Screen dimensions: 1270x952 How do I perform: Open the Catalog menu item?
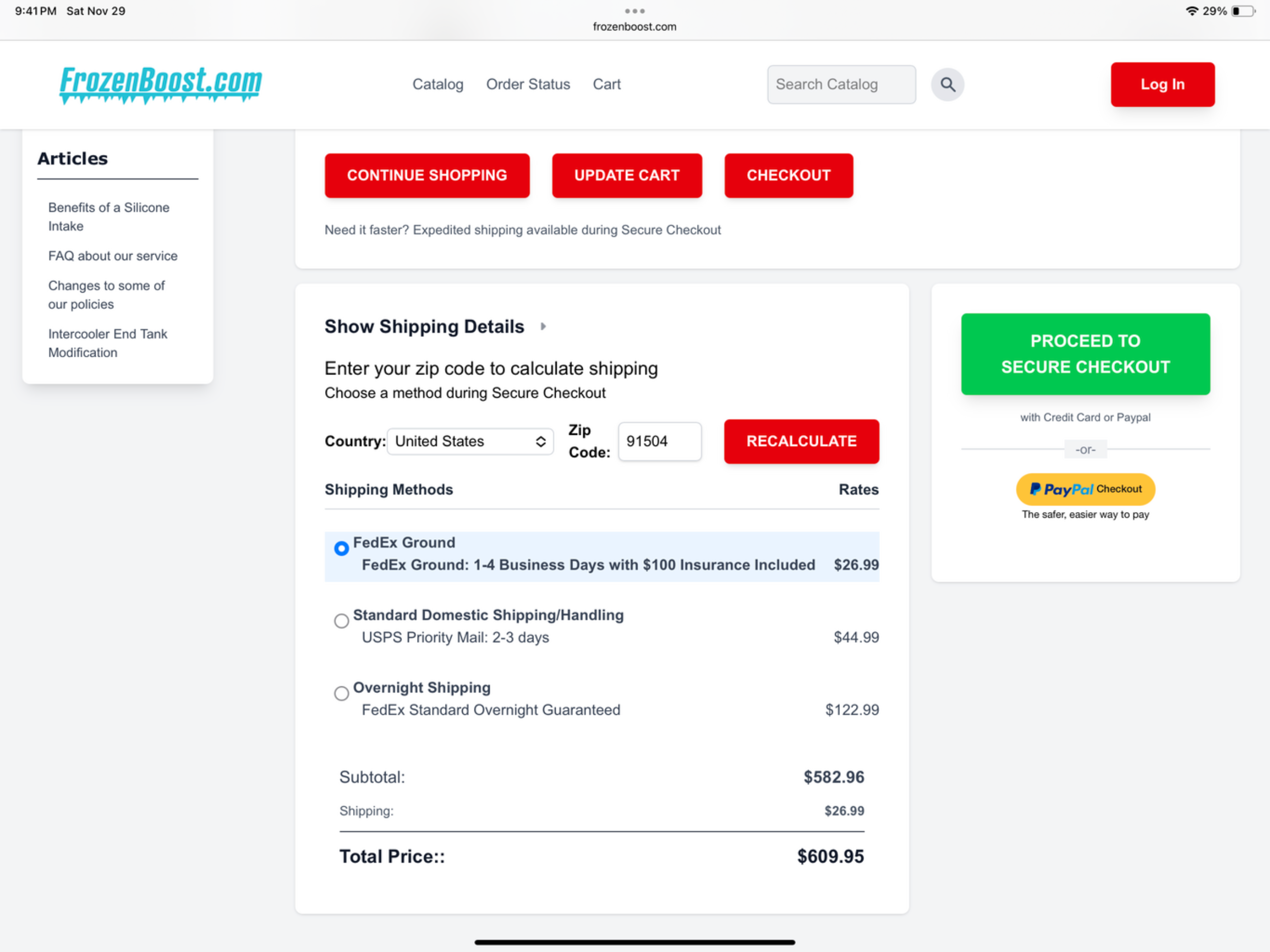tap(437, 84)
